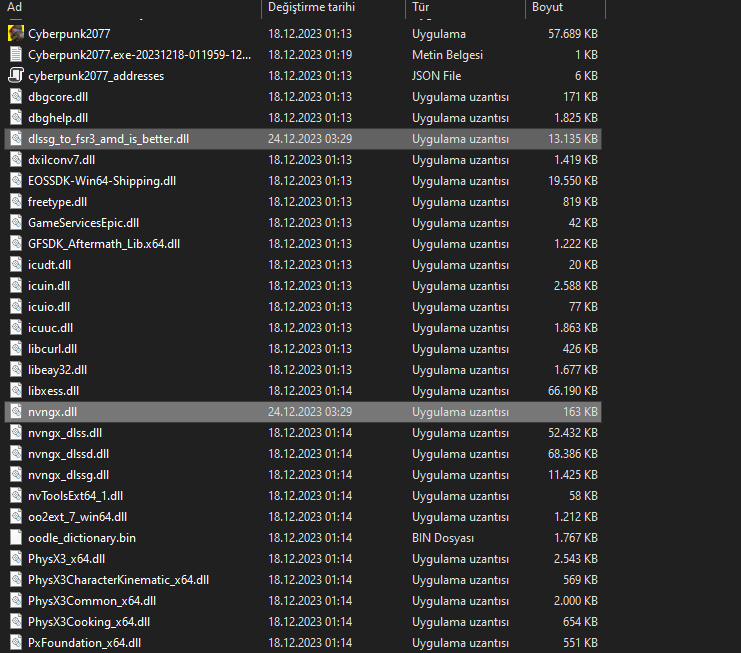Select the nvngx.dll file name
Image resolution: width=741 pixels, height=653 pixels.
[x=52, y=412]
